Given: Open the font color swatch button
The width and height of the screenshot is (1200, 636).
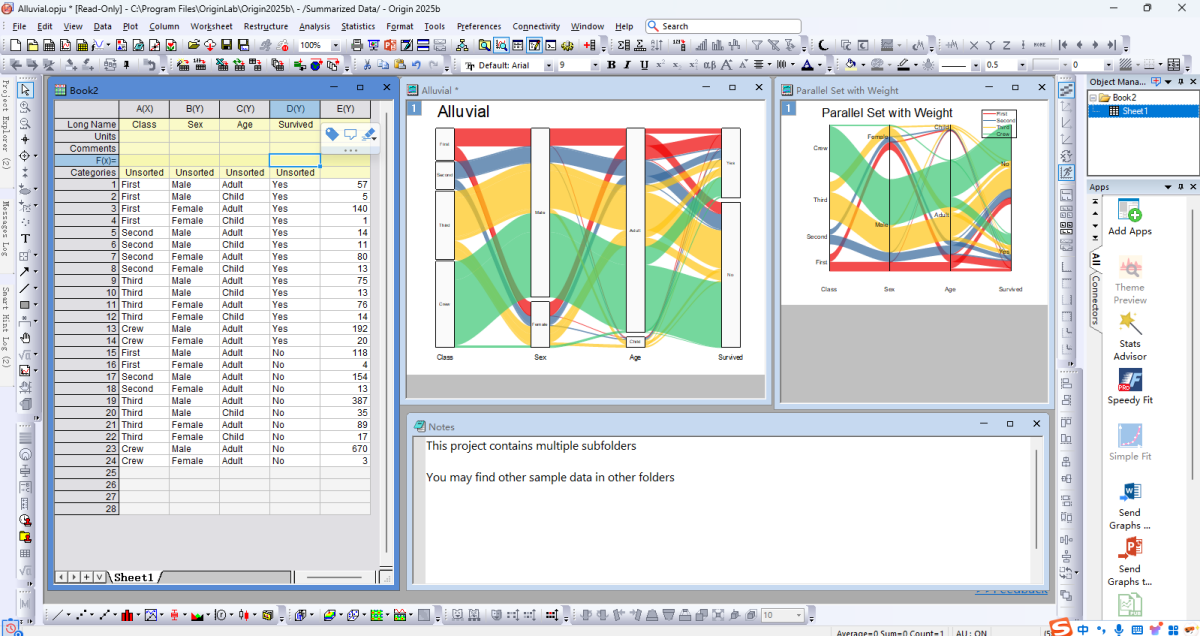Looking at the screenshot, I should coord(806,65).
